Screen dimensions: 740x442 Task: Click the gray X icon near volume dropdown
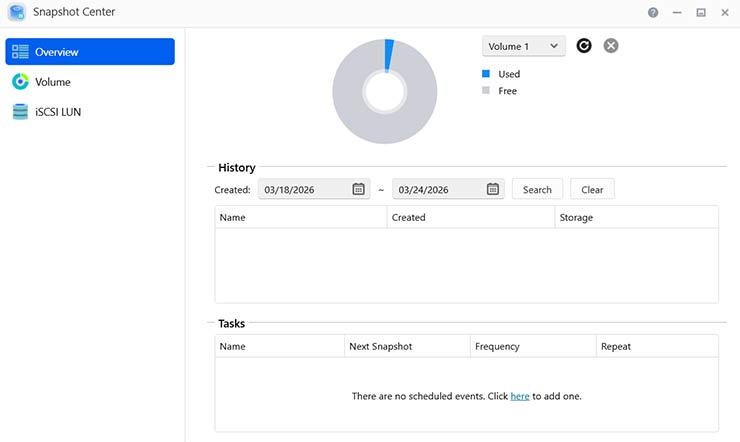(x=611, y=46)
